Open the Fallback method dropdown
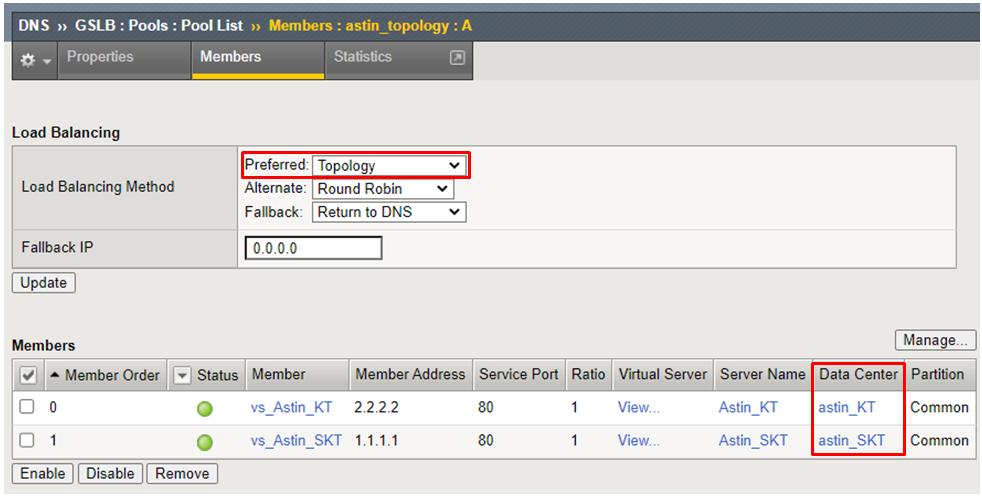The height and width of the screenshot is (498, 982). point(389,212)
